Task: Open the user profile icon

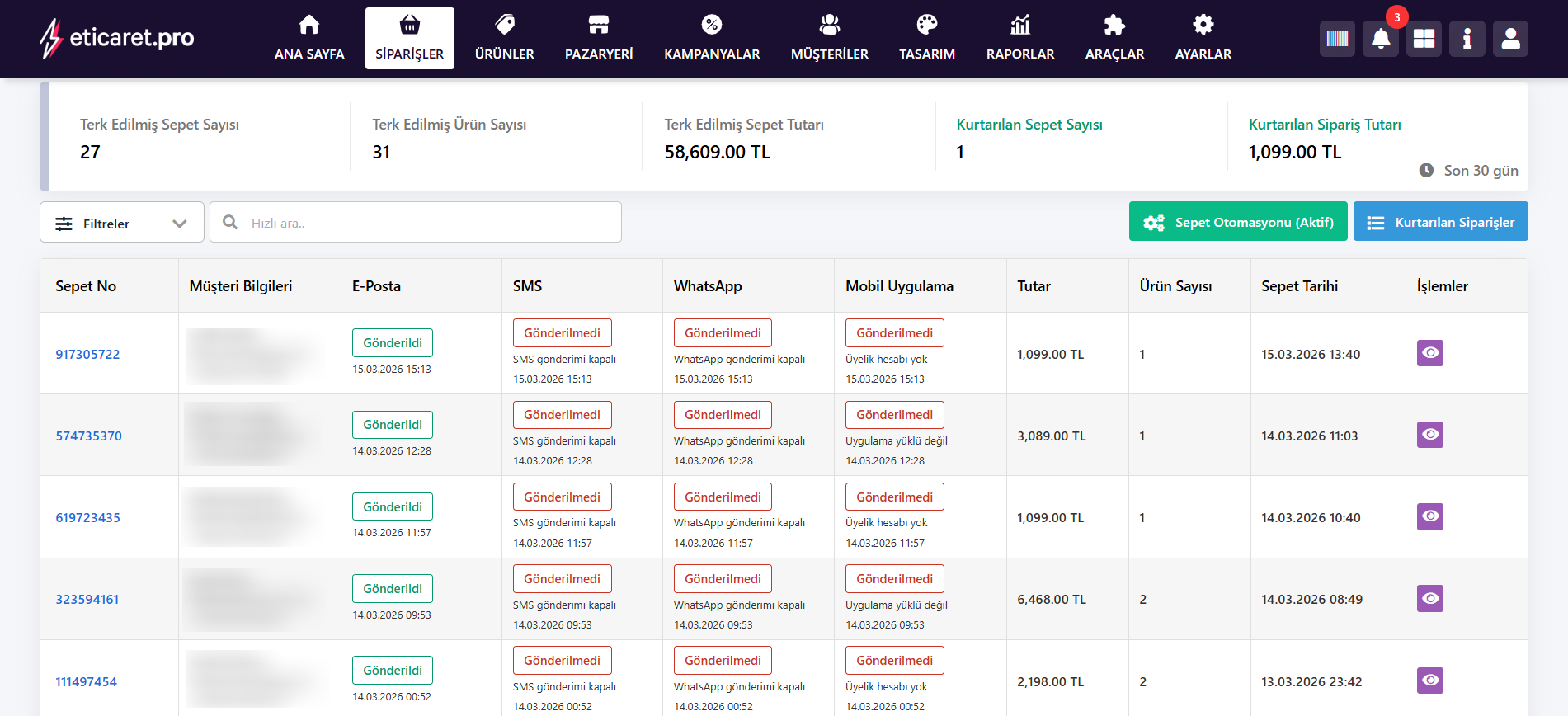Action: (1510, 39)
